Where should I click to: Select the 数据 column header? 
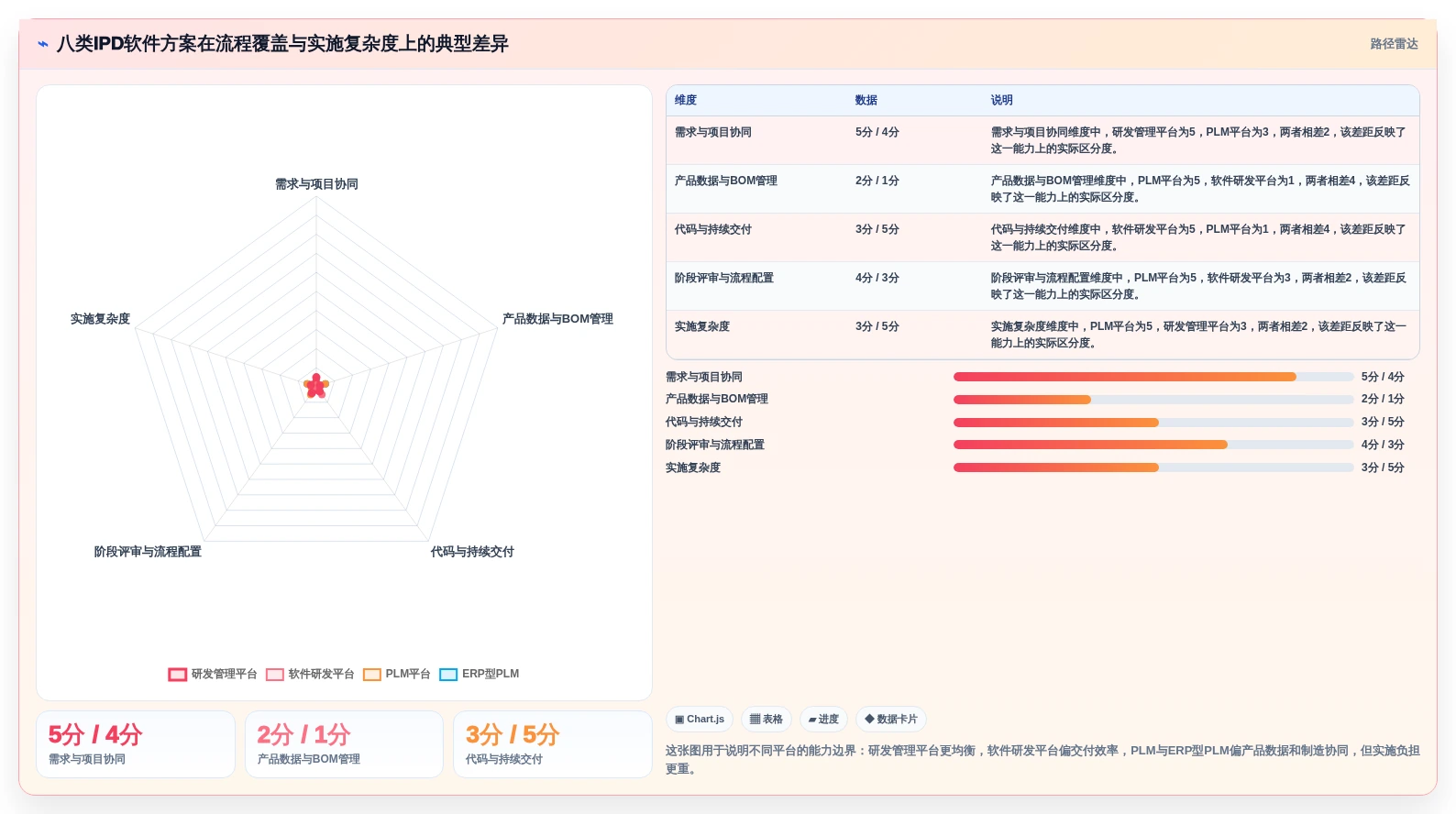(866, 100)
